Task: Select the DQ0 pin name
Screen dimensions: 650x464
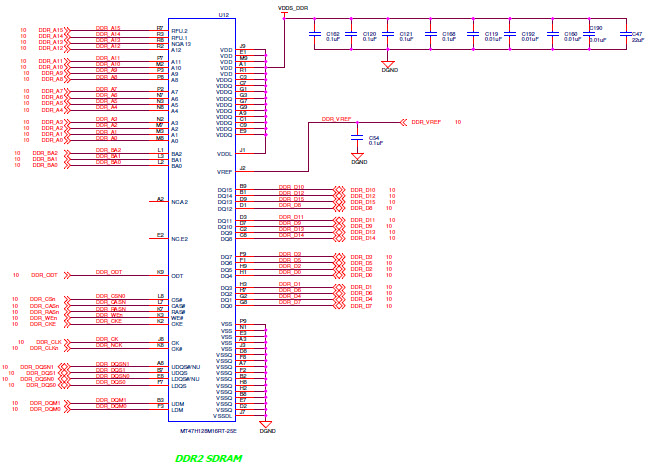Action: (x=226, y=306)
